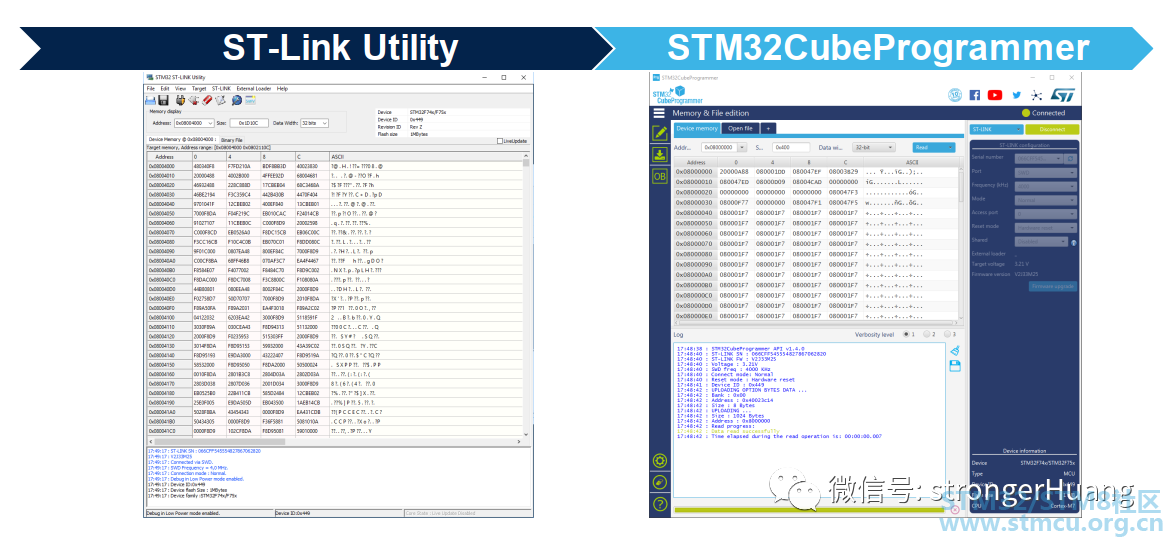Image resolution: width=1172 pixels, height=546 pixels.
Task: Open 32-bit data width dropdown
Action: click(x=874, y=147)
